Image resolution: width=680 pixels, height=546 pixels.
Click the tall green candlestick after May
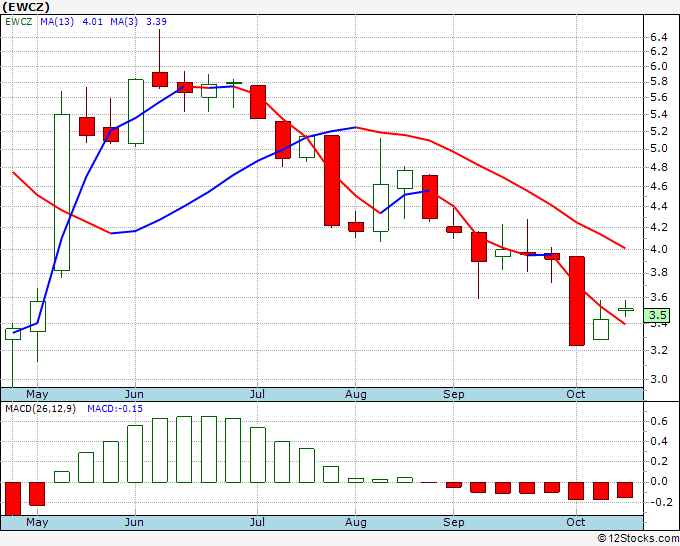[x=62, y=192]
